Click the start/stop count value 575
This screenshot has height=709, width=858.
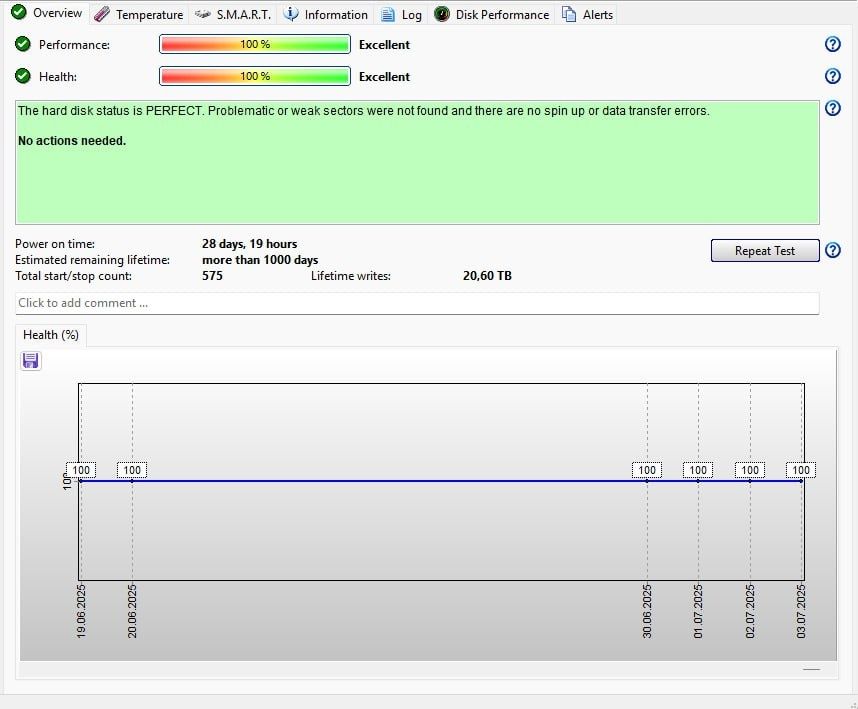pos(212,276)
